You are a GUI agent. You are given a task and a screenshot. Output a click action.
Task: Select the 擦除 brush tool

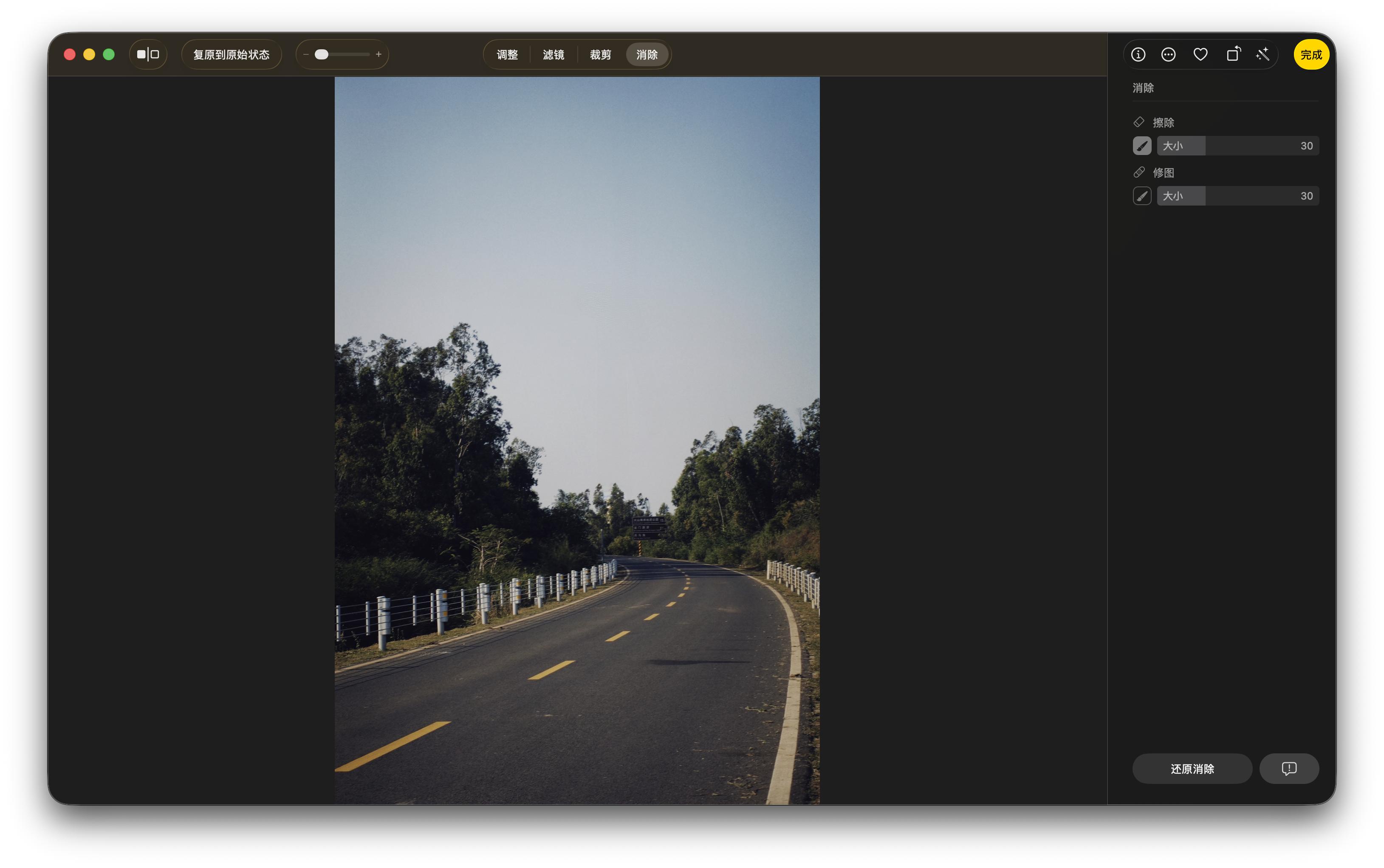click(x=1142, y=146)
